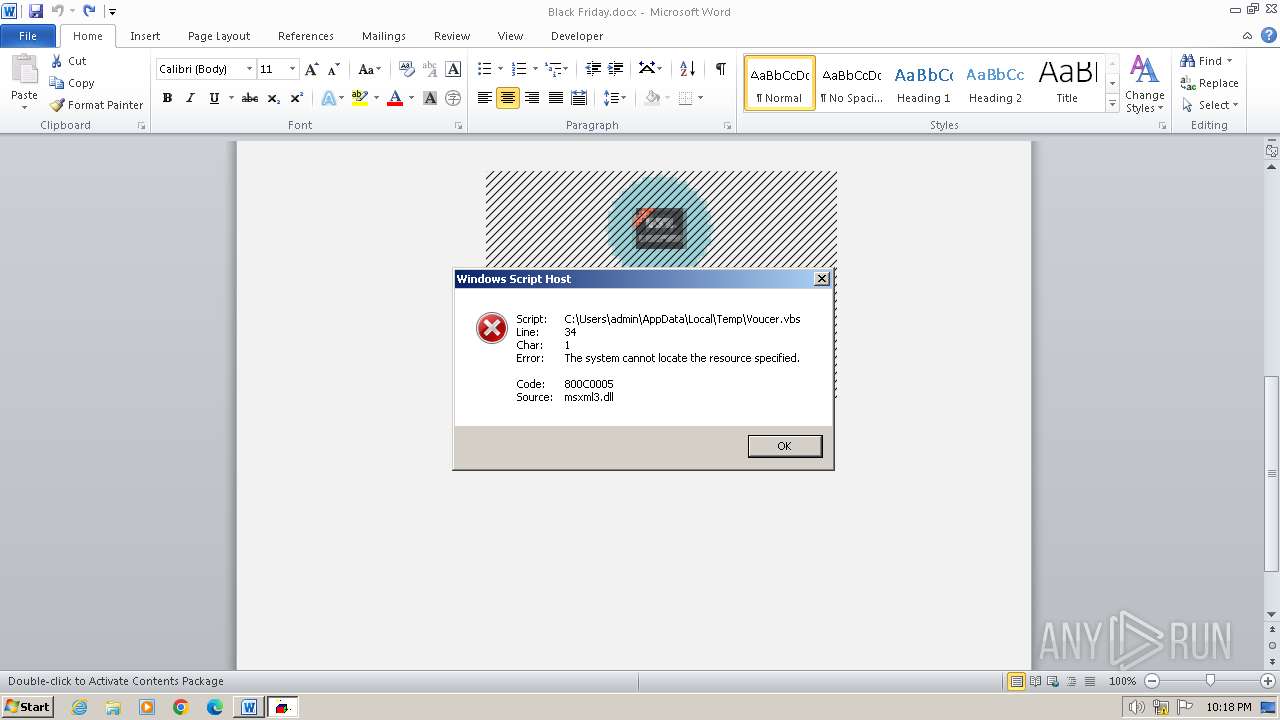The height and width of the screenshot is (720, 1280).
Task: Click OK in Windows Script Host dialog
Action: pyautogui.click(x=785, y=446)
